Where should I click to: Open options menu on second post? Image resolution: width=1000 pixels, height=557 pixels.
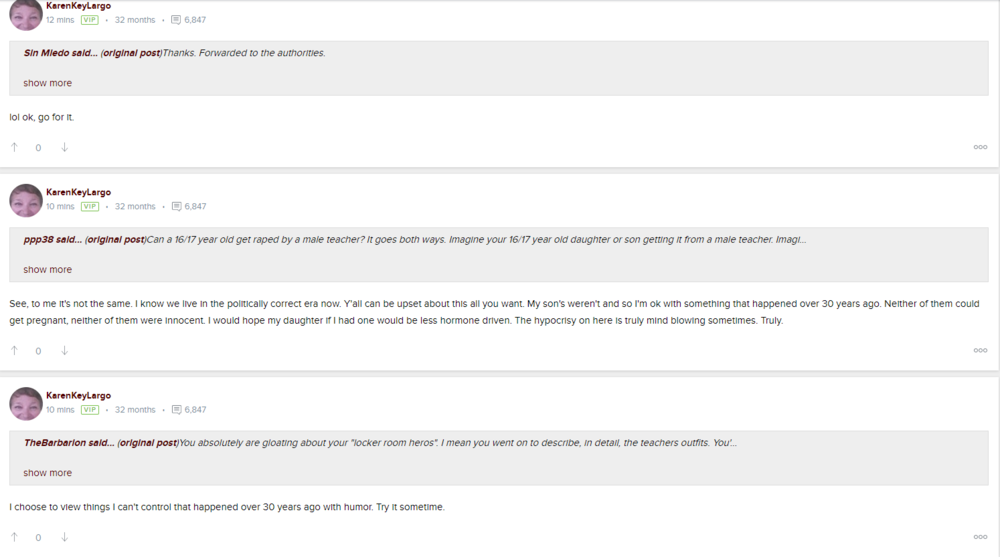(x=980, y=351)
